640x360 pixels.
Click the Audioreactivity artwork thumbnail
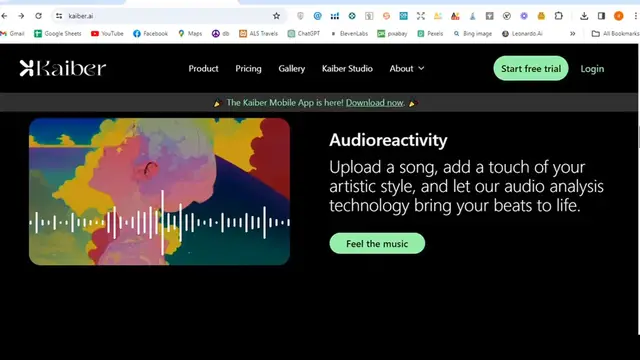(x=159, y=191)
